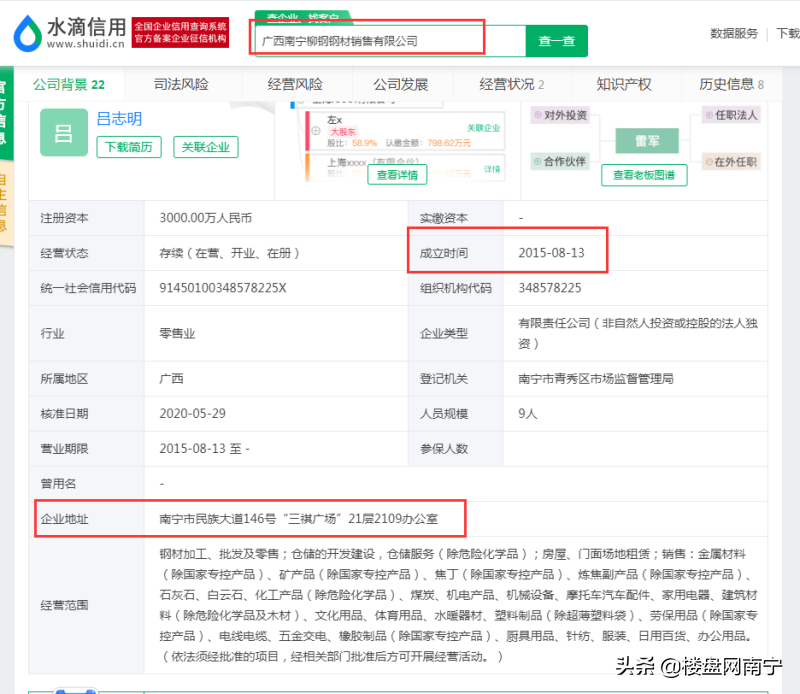Select the 知识产权 tab
This screenshot has height=694, width=800.
point(623,84)
